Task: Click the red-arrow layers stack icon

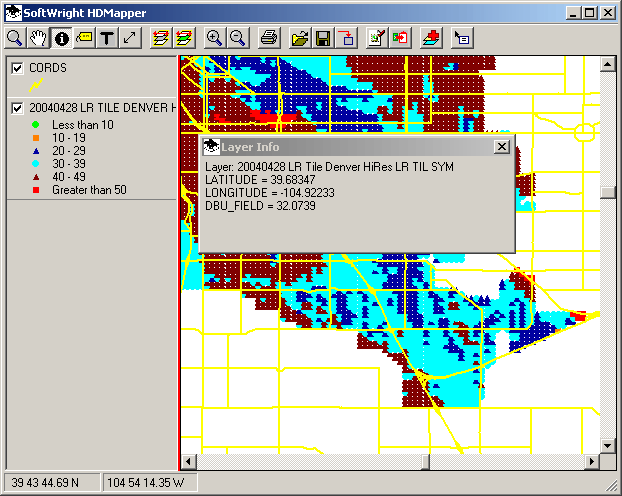Action: coord(161,38)
